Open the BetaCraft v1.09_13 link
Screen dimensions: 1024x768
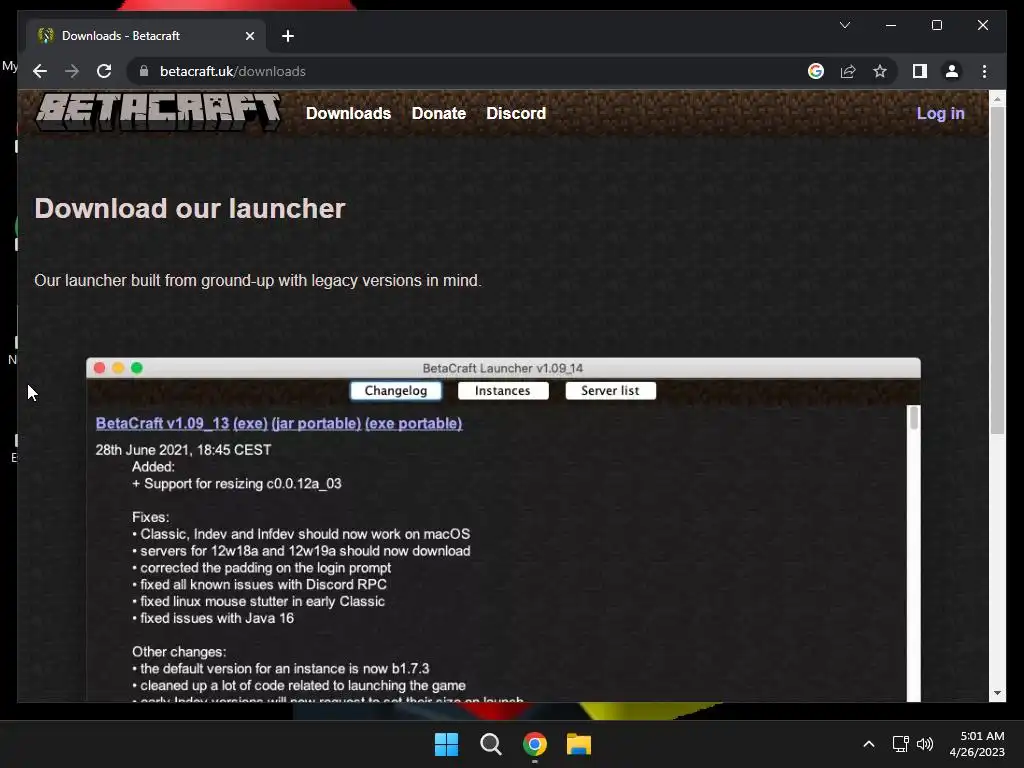[x=162, y=423]
